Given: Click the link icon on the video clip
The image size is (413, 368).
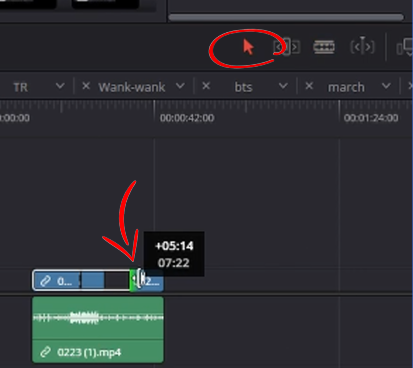Looking at the screenshot, I should pos(45,281).
